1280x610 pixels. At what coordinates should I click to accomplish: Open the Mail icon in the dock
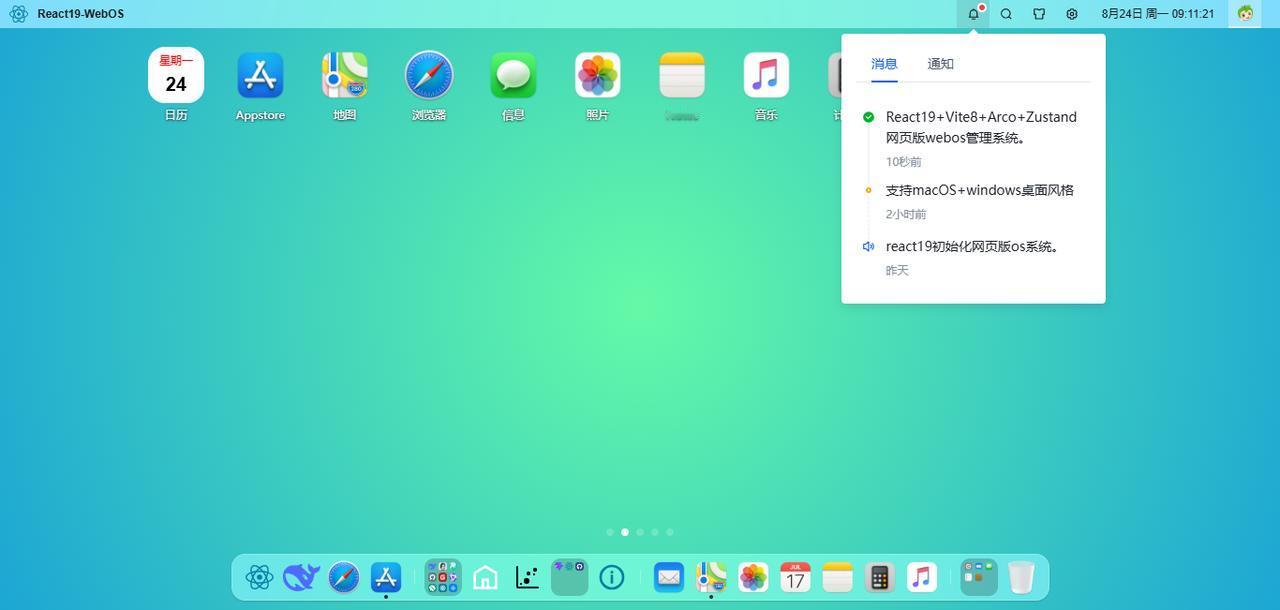tap(668, 577)
